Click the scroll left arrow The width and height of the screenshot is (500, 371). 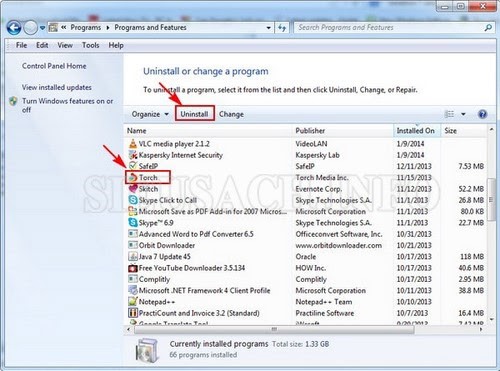click(129, 329)
